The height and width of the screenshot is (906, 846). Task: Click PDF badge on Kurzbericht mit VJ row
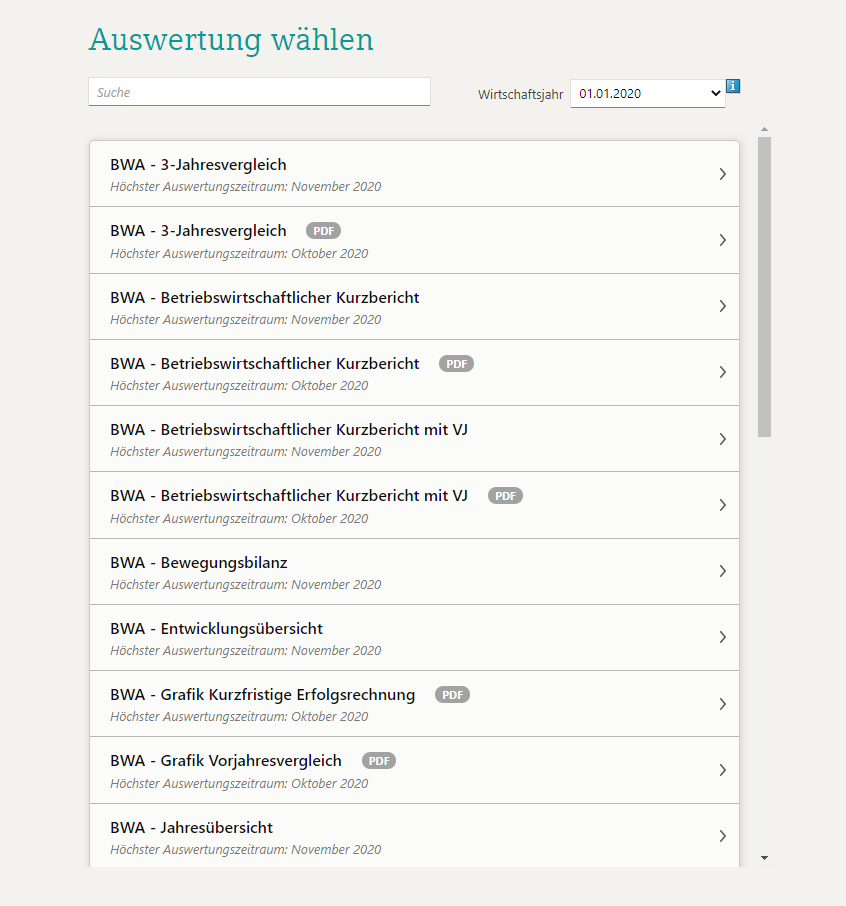[x=505, y=495]
